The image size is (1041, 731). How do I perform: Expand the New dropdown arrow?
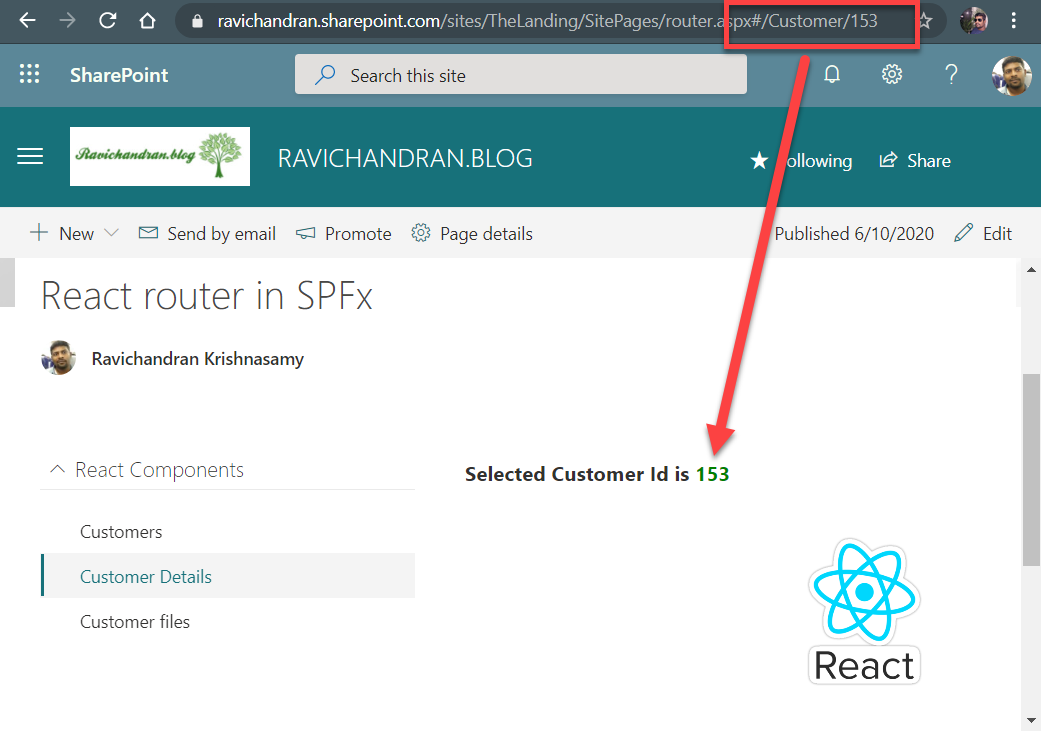point(111,233)
